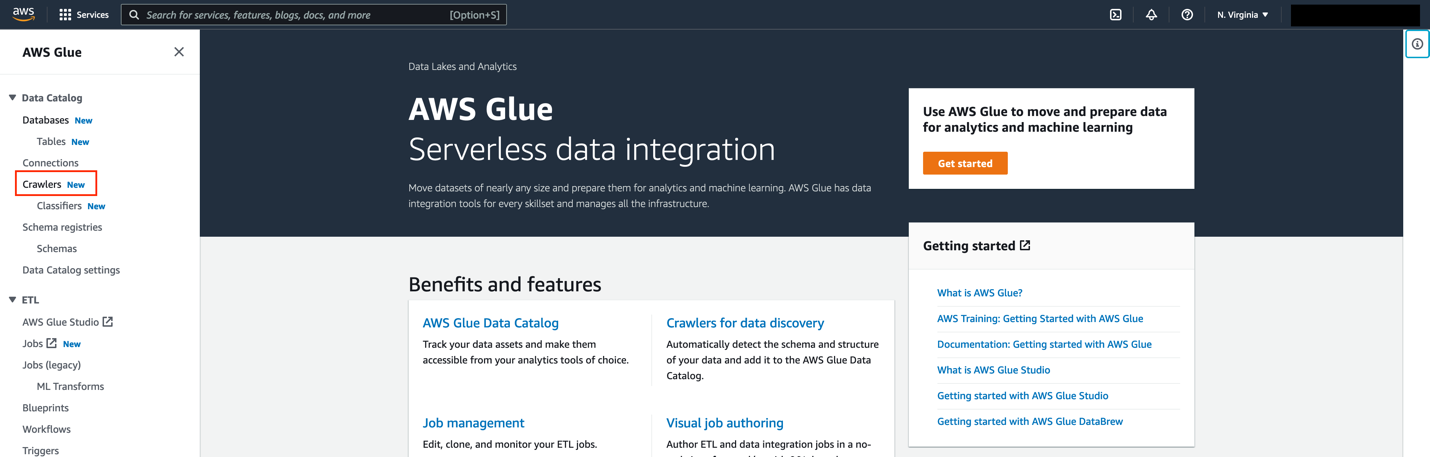Viewport: 1430px width, 457px height.
Task: Open the notifications bell
Action: click(x=1151, y=15)
